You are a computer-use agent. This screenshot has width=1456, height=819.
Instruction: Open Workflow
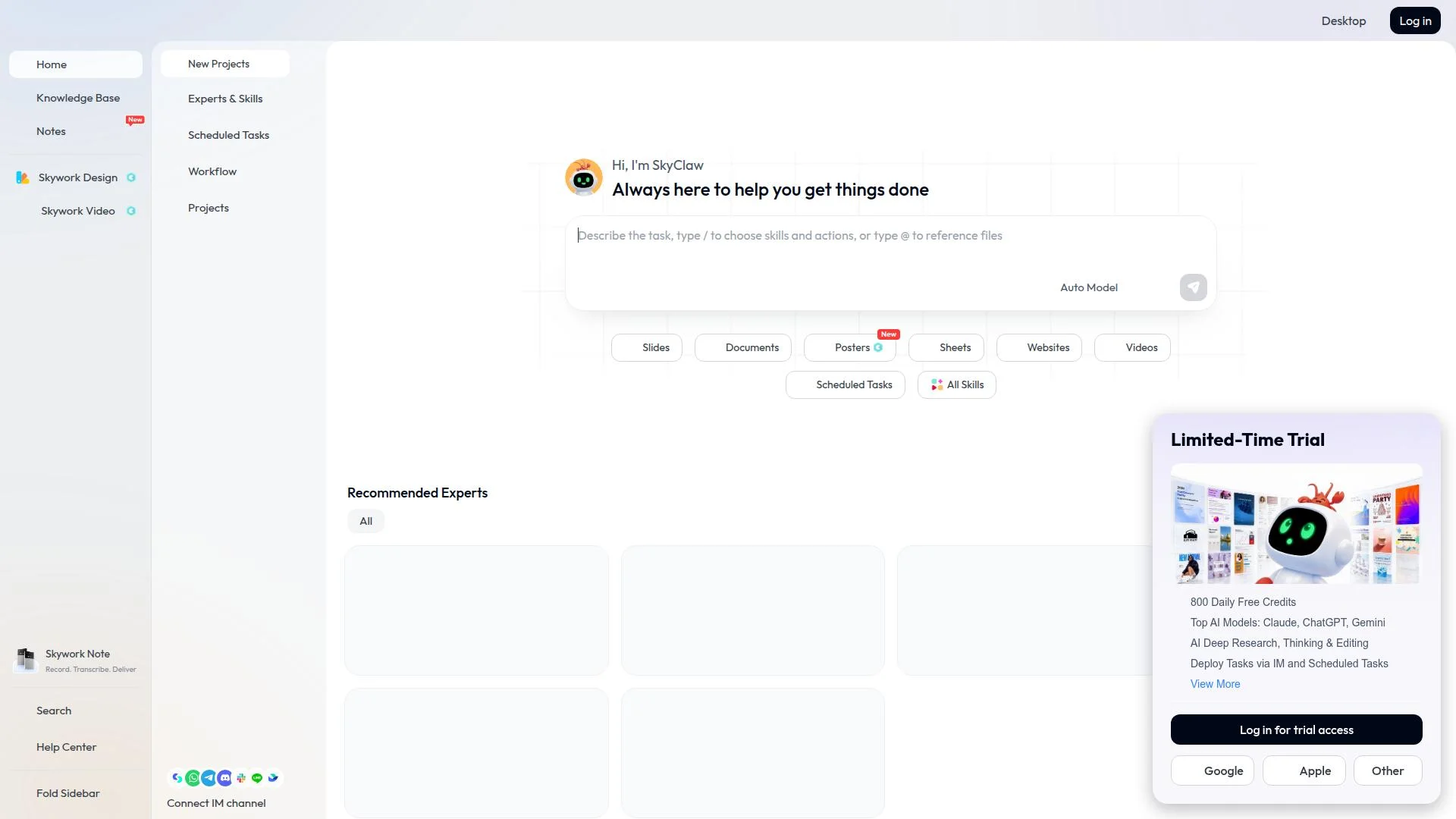(225, 171)
